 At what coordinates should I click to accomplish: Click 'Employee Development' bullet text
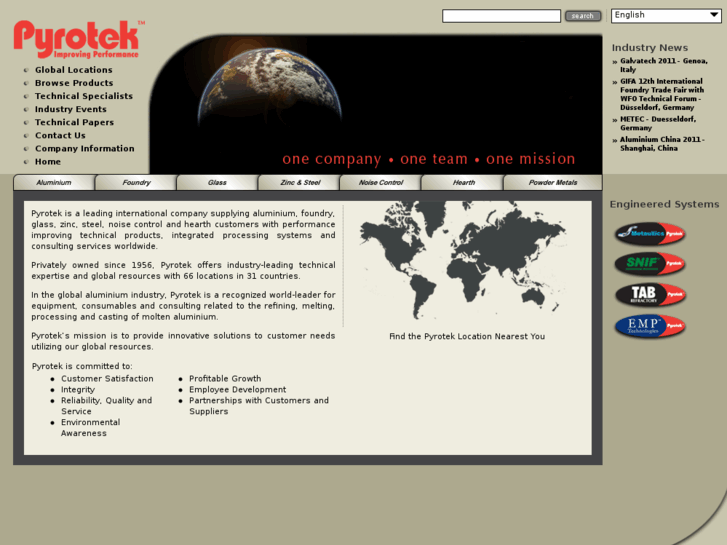(x=237, y=390)
